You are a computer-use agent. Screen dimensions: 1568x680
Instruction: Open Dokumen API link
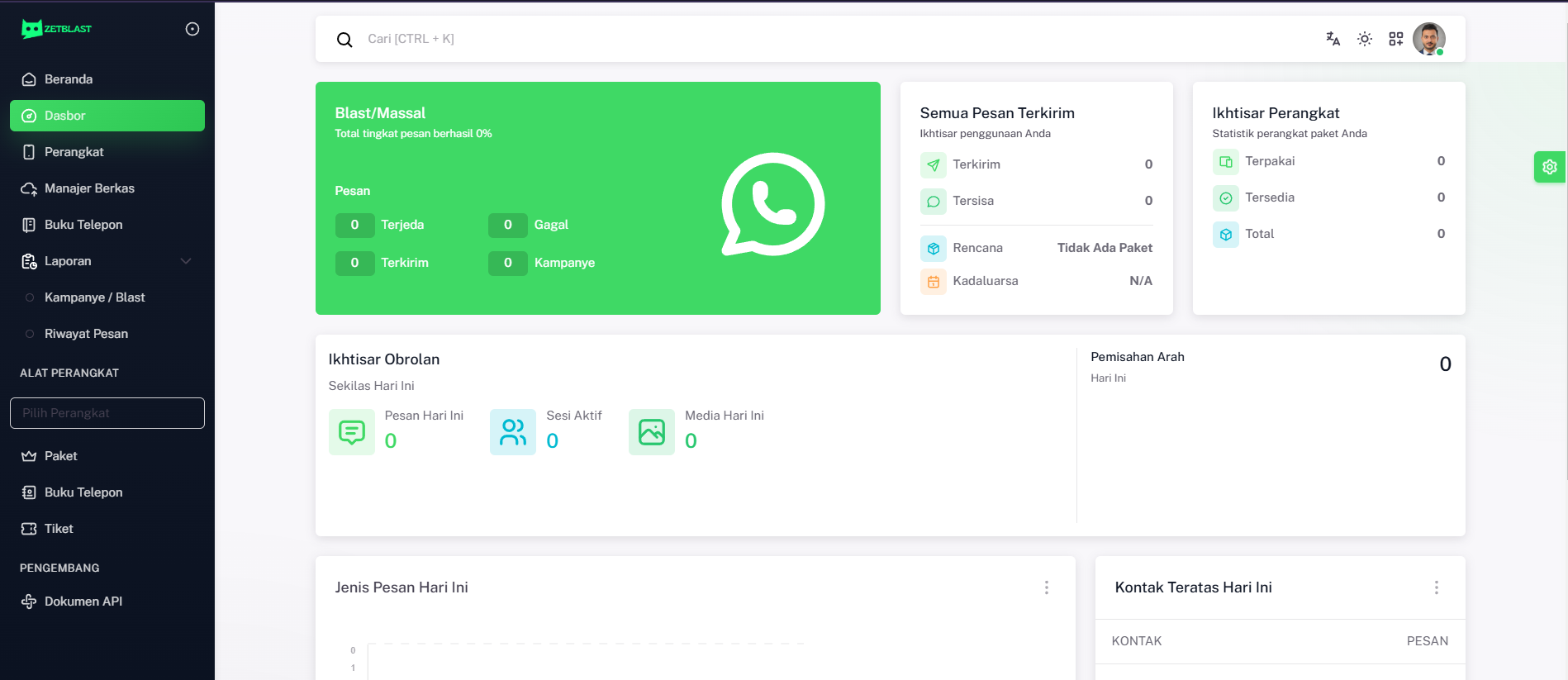point(83,602)
